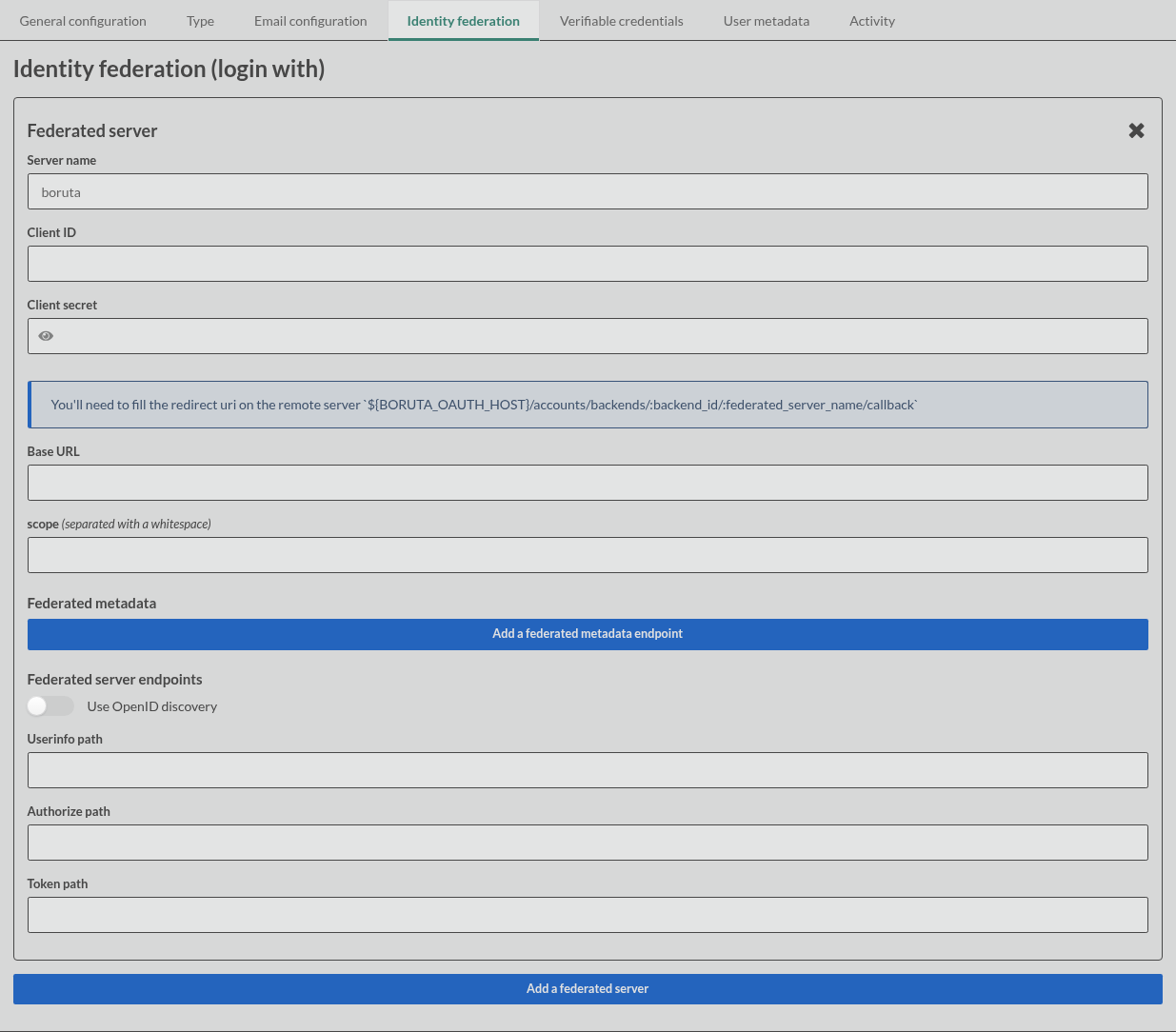The image size is (1176, 1032).
Task: Focus the Base URL input
Action: pos(588,483)
